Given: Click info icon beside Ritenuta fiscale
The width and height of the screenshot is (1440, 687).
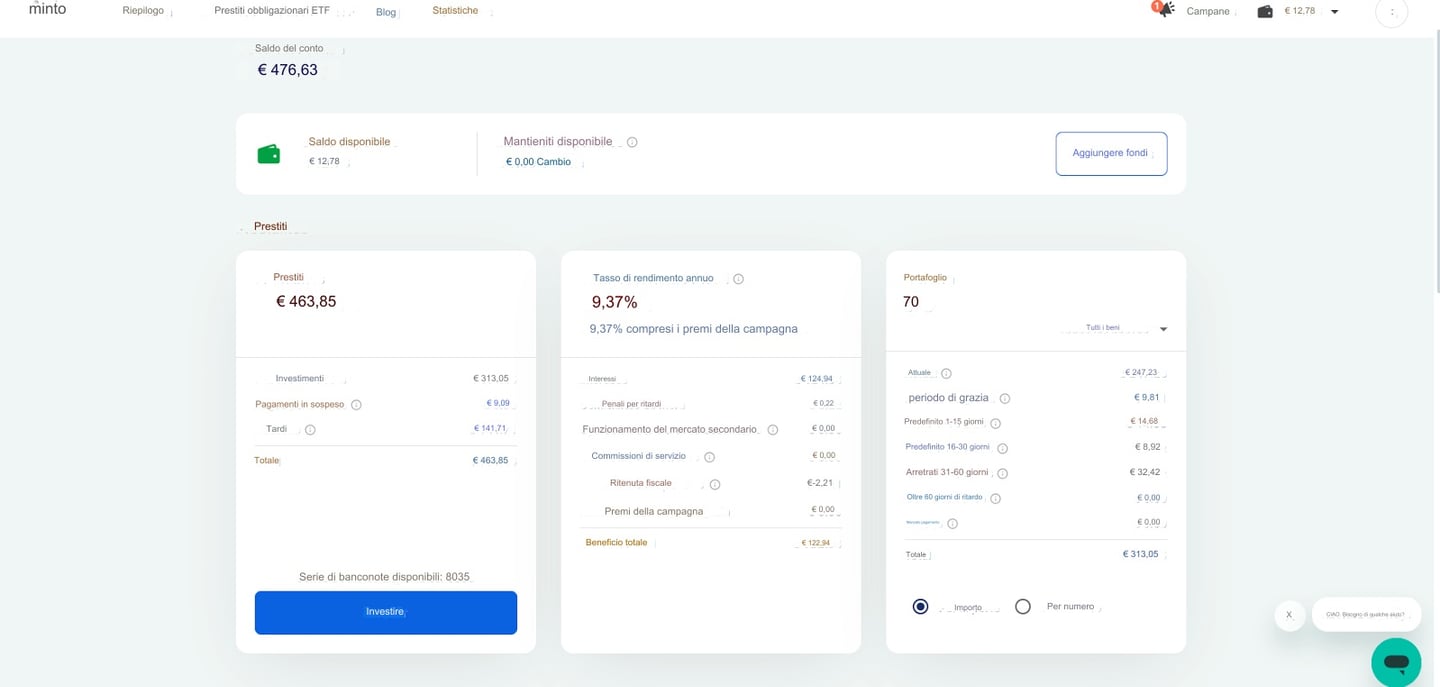Looking at the screenshot, I should pyautogui.click(x=715, y=484).
